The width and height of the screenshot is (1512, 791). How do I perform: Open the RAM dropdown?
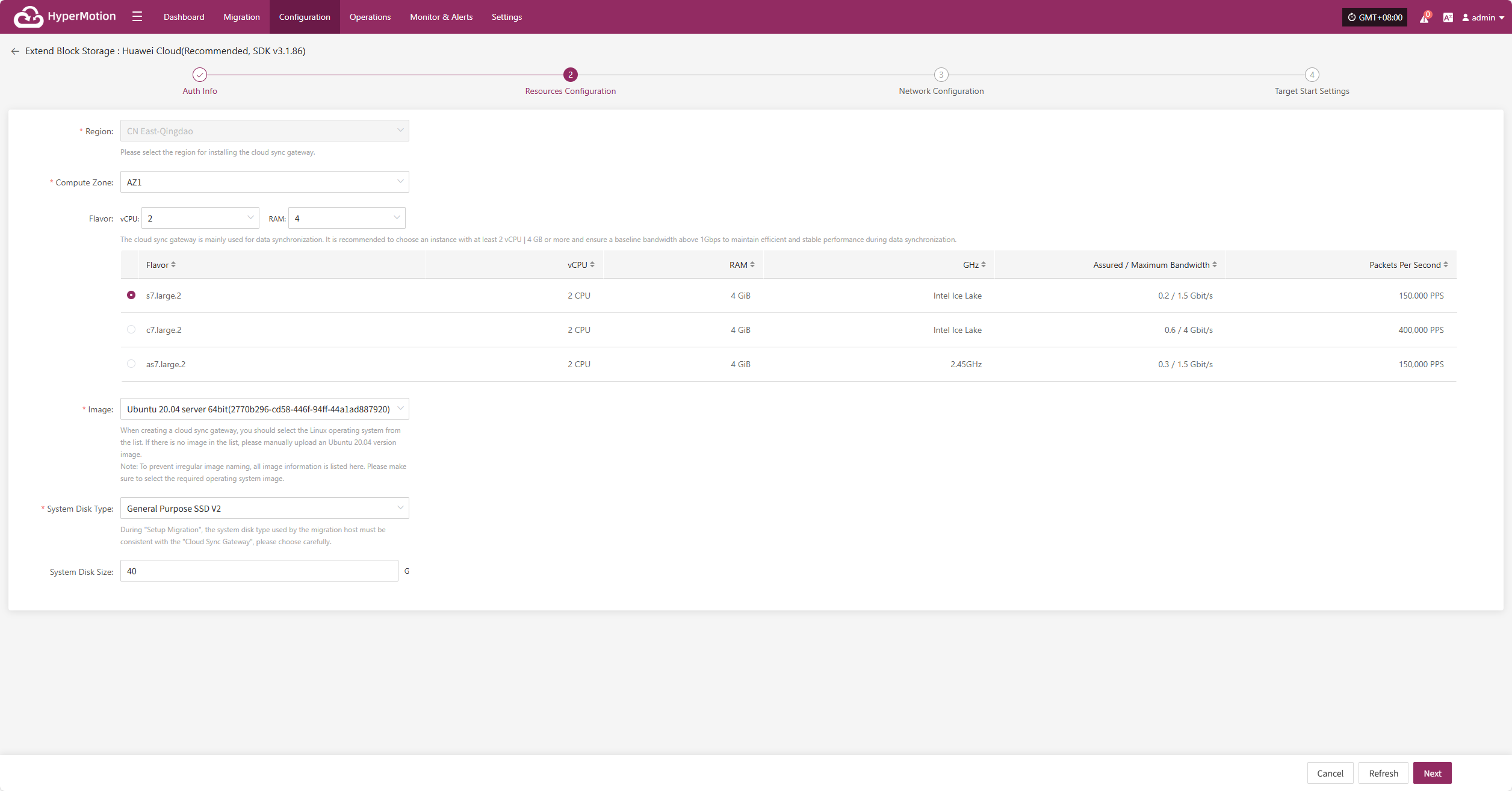(347, 218)
